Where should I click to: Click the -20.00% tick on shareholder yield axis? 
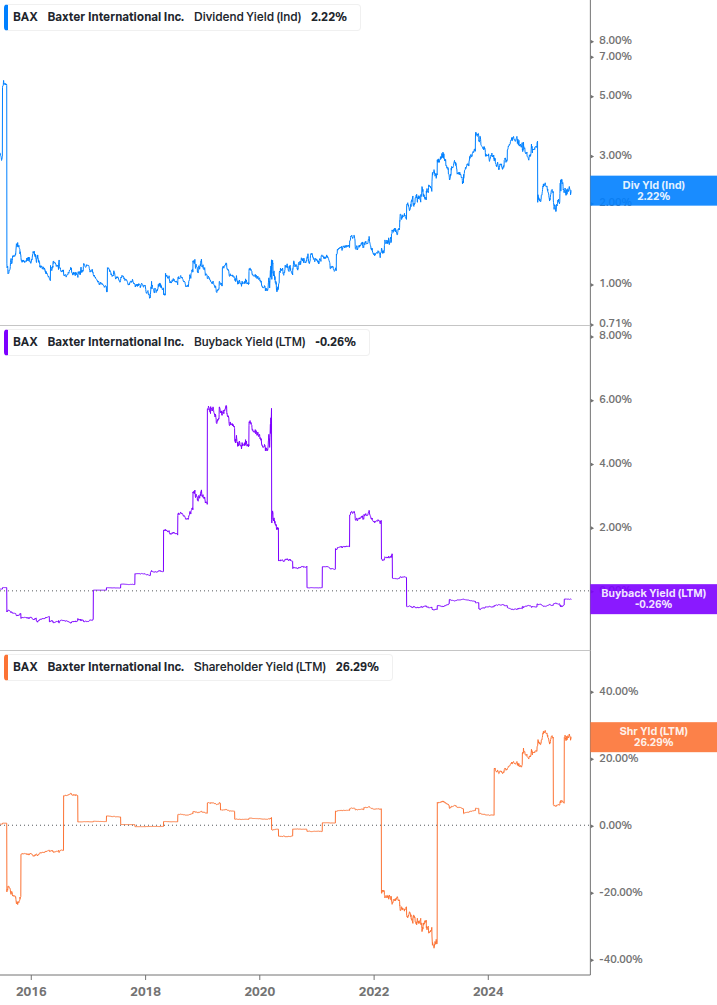(620, 892)
